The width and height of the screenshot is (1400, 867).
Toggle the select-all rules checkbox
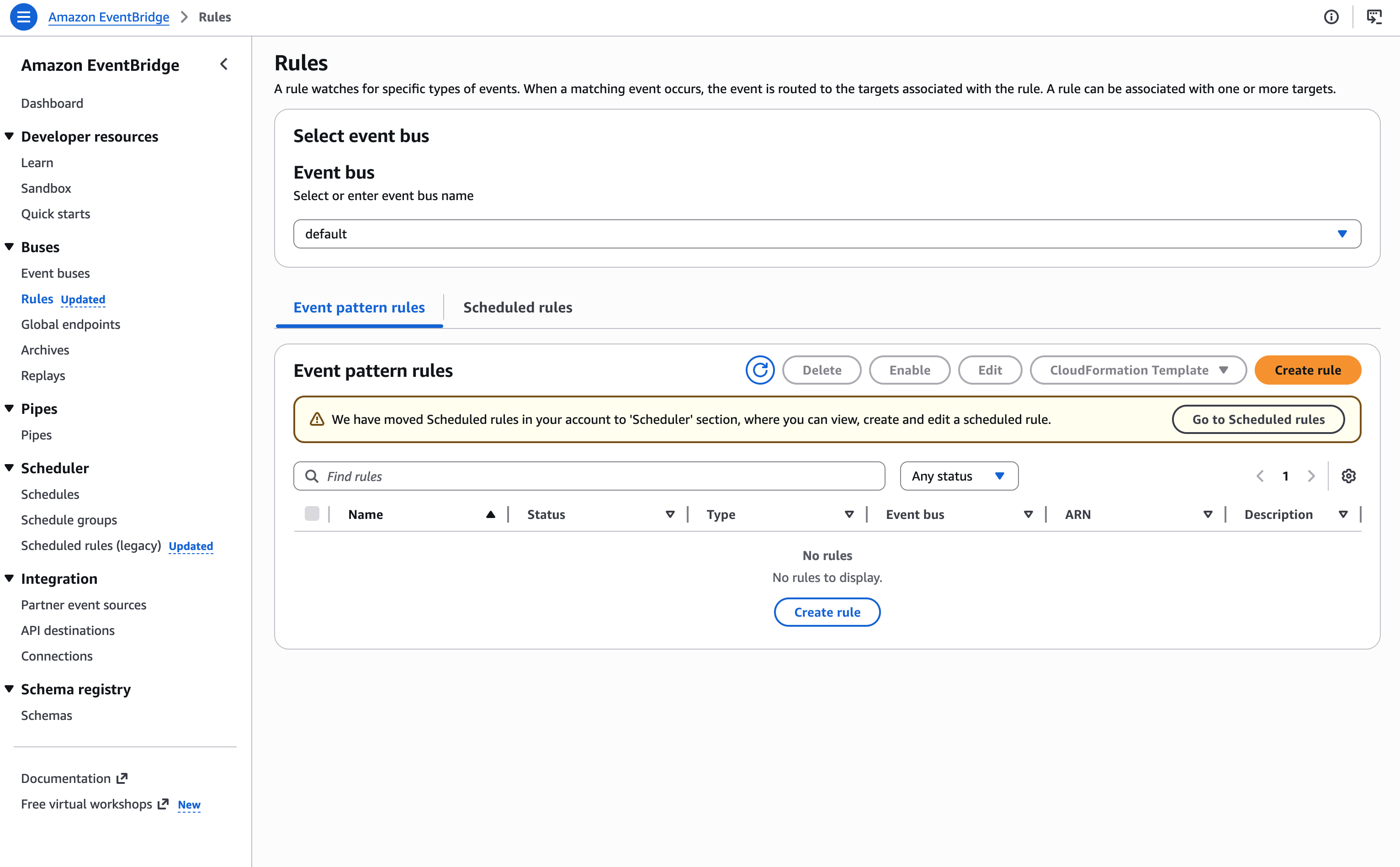(x=312, y=514)
